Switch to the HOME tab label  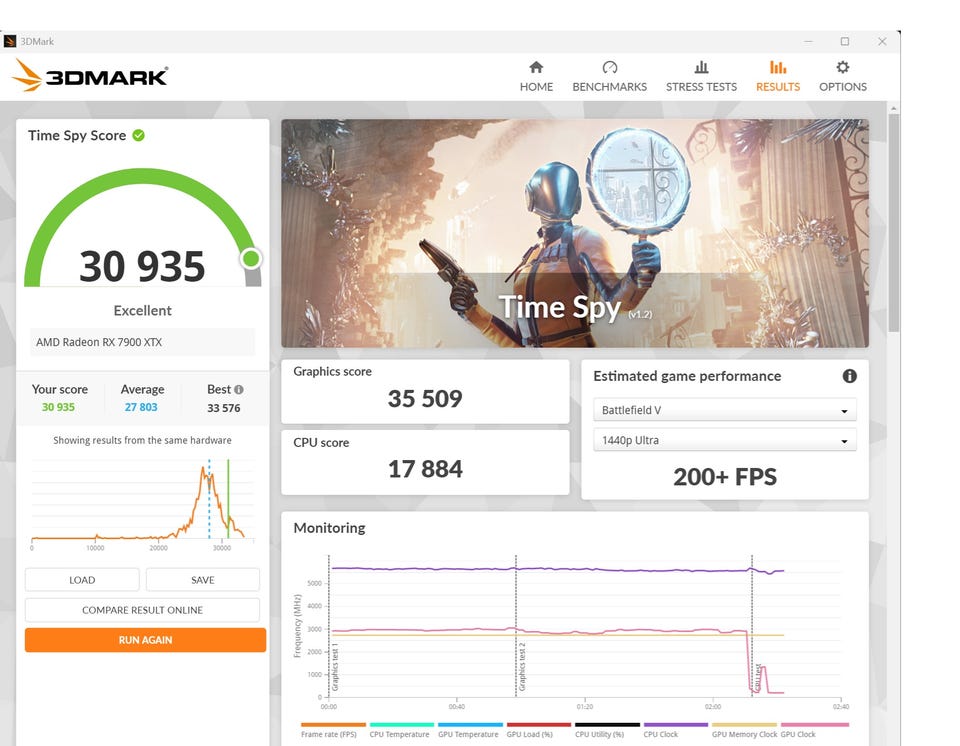[x=536, y=87]
